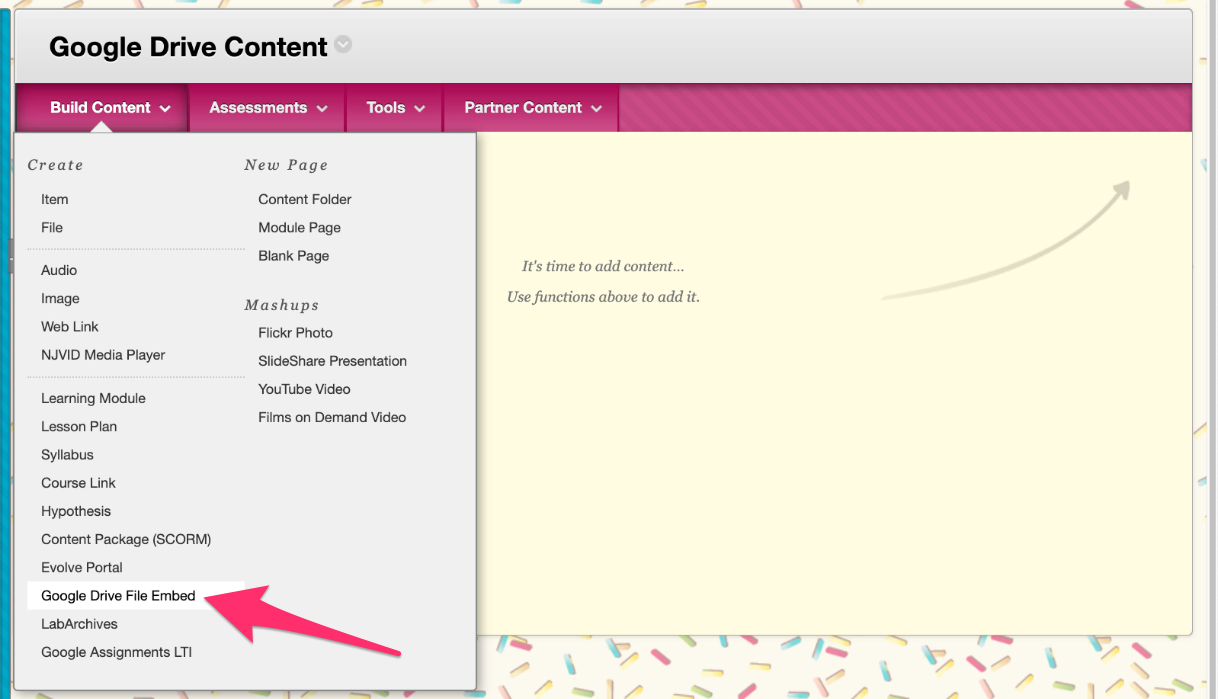Select Google Assignments LTI
The image size is (1218, 699).
coord(116,652)
